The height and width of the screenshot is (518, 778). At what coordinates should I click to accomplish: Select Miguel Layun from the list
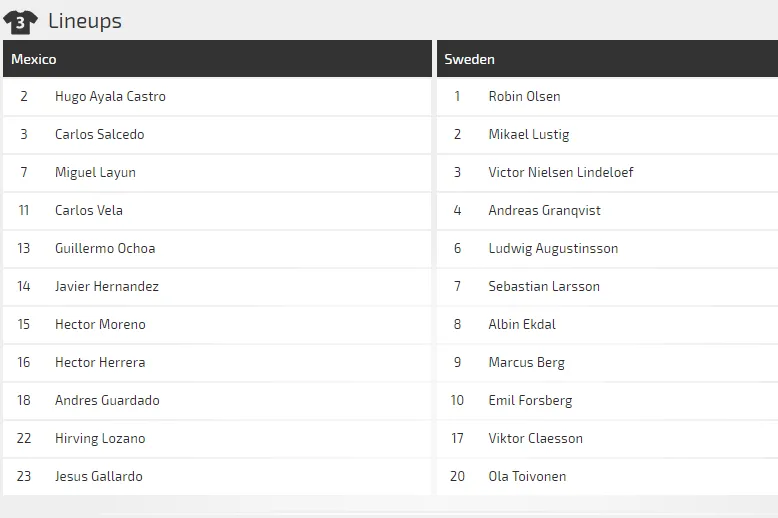pyautogui.click(x=95, y=173)
